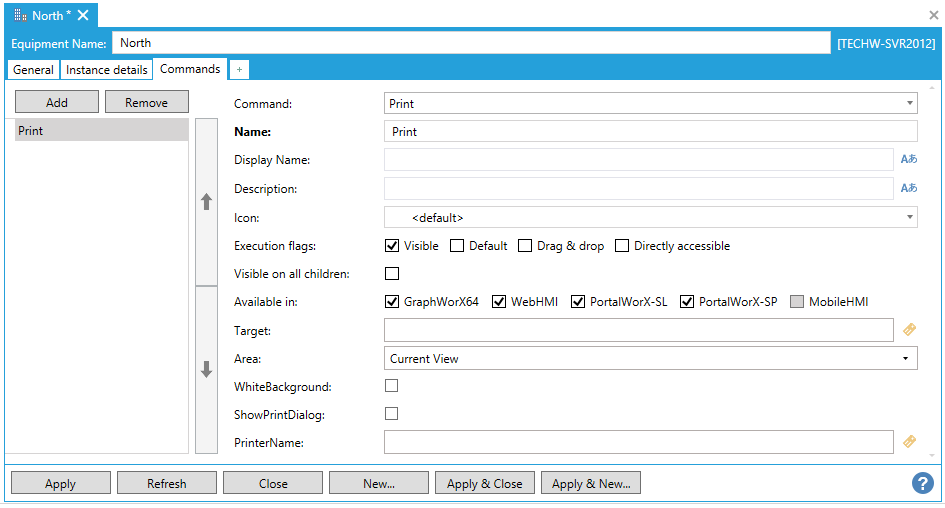Toggle the WhiteBackground checkbox

pyautogui.click(x=392, y=386)
